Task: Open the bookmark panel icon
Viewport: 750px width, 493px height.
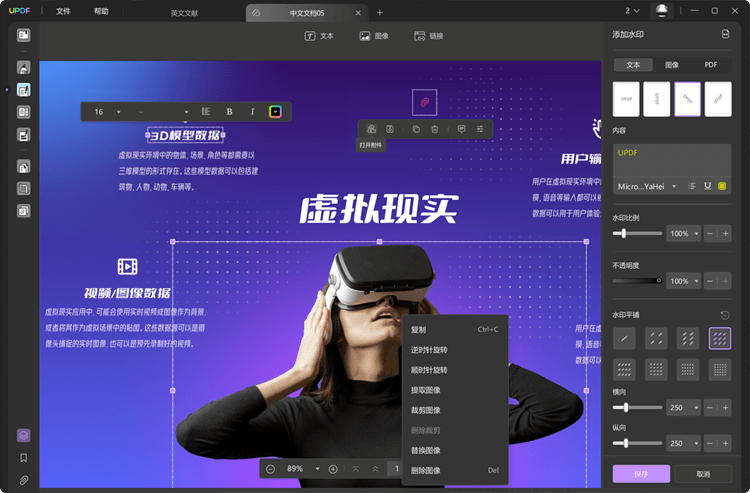Action: point(23,458)
